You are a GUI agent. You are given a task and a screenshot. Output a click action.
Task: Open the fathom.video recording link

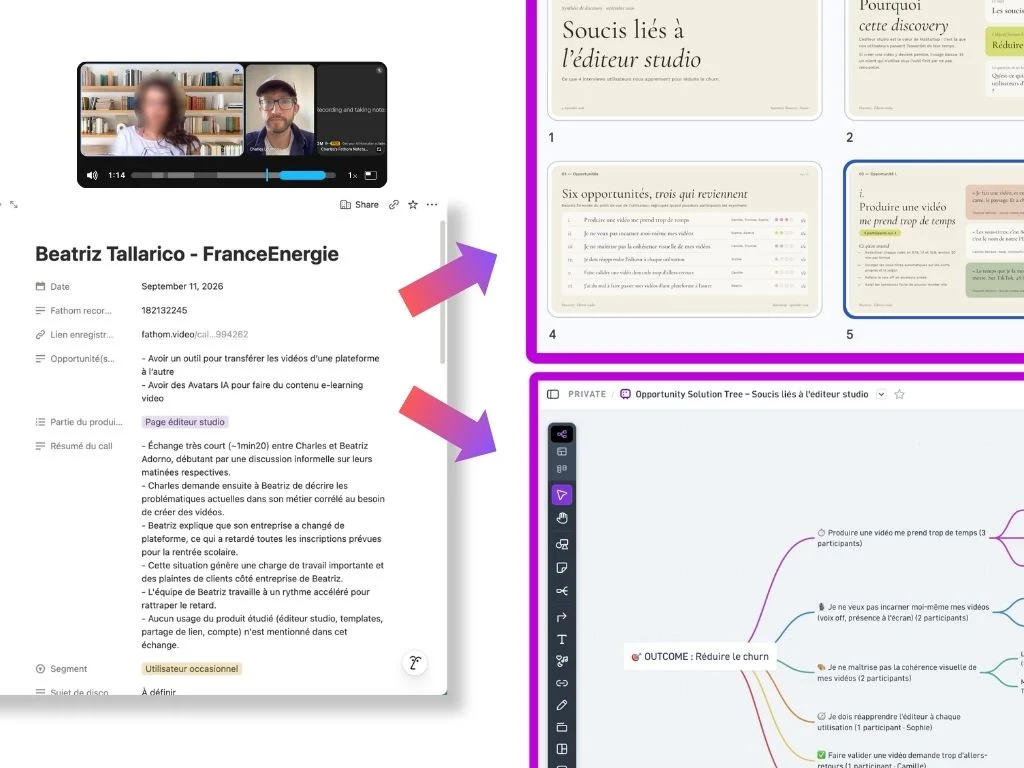pyautogui.click(x=195, y=334)
